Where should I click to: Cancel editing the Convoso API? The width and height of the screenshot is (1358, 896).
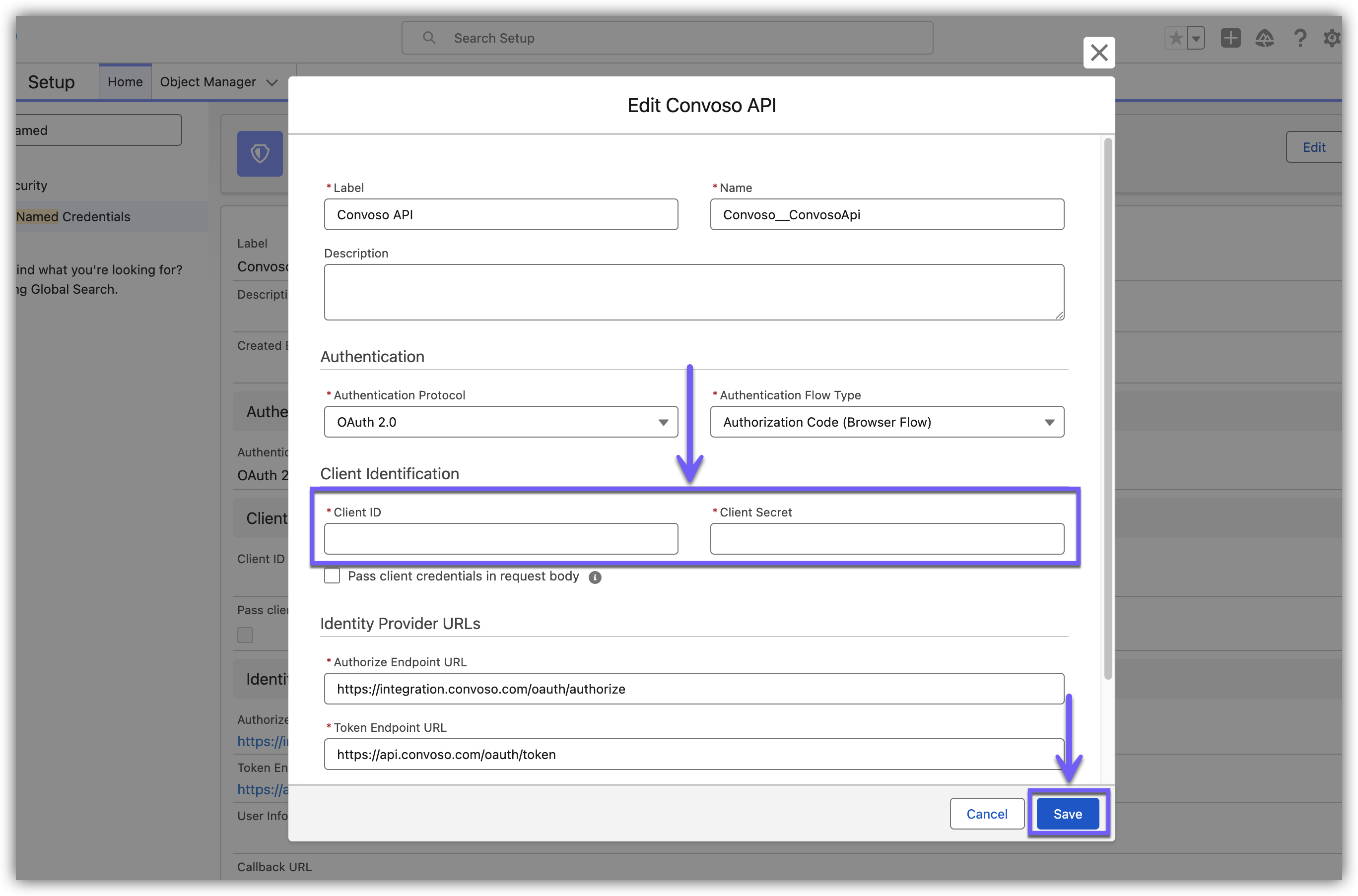(x=987, y=813)
